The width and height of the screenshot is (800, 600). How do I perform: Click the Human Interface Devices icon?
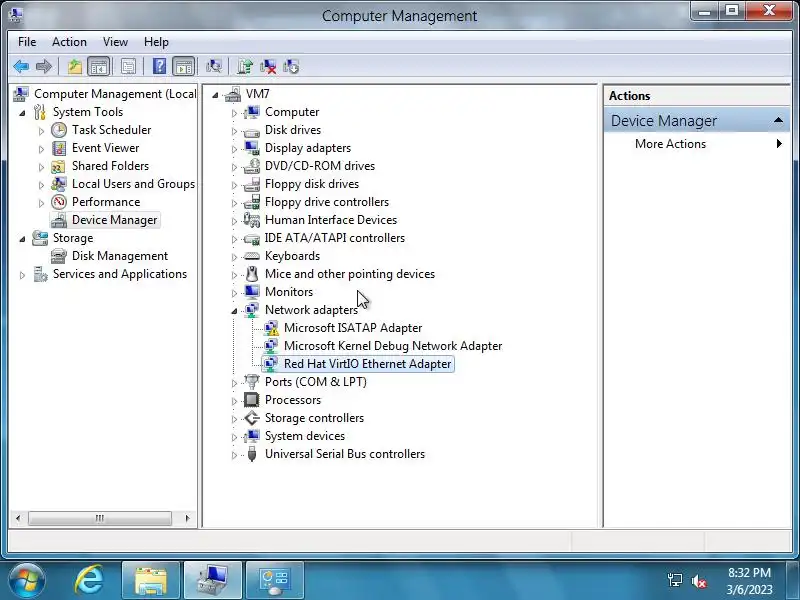click(252, 220)
